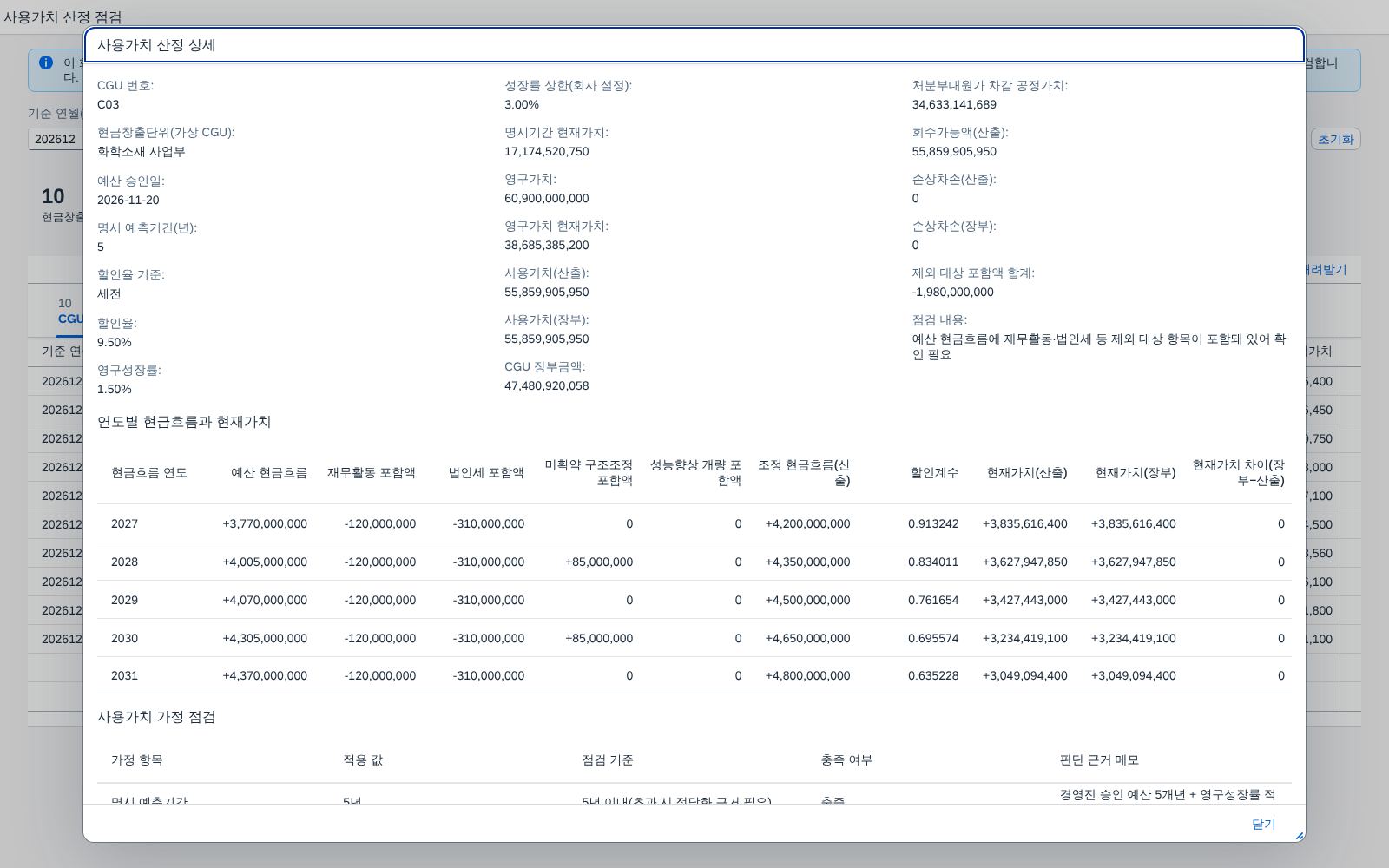
Task: Click the 초기화 button behind the dialog
Action: [x=1335, y=139]
